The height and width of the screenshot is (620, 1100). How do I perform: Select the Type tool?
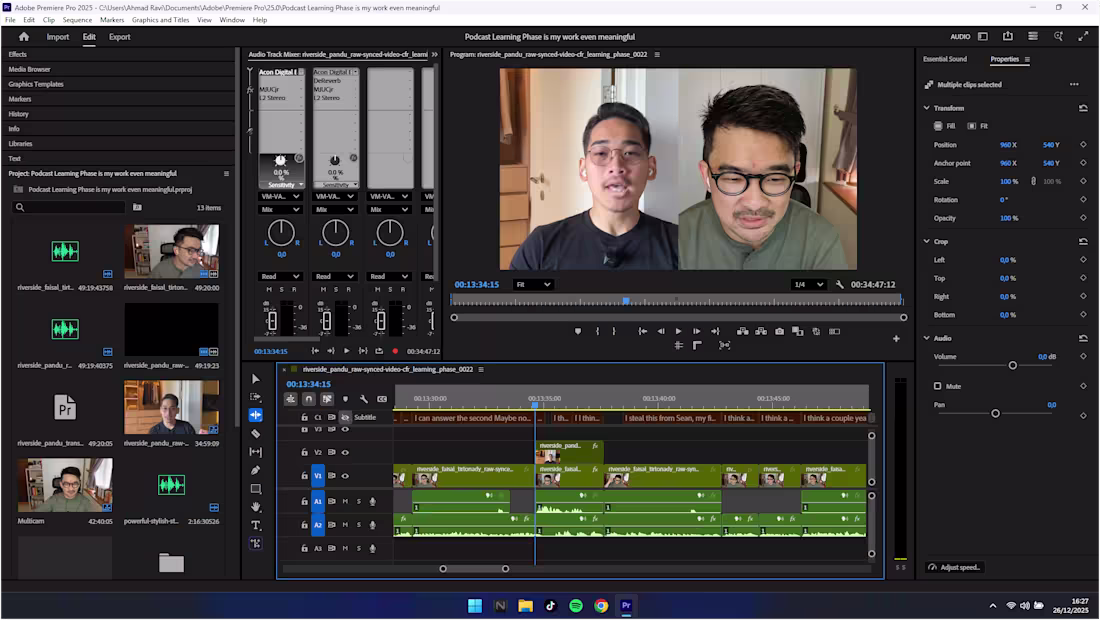(256, 524)
